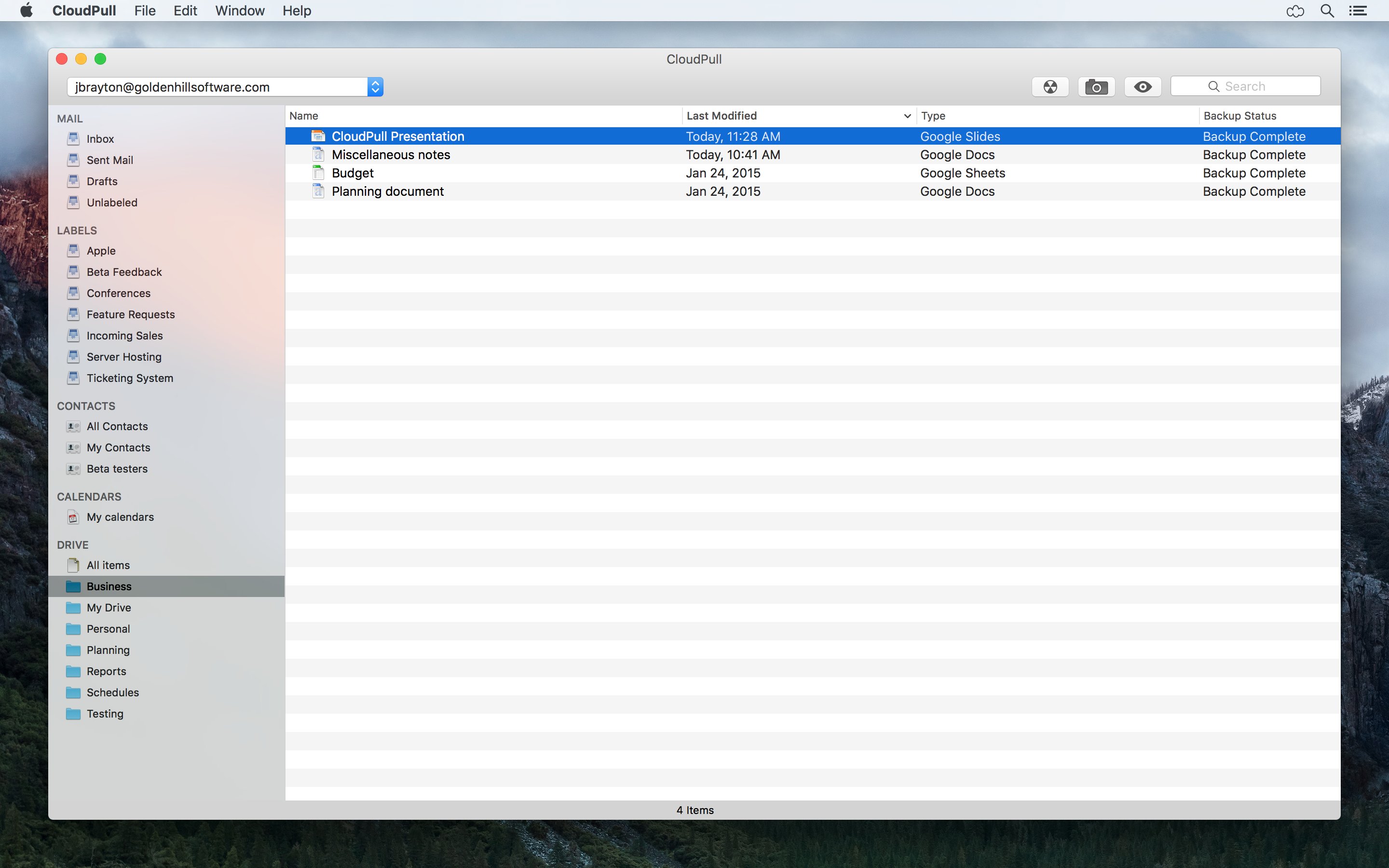Open the Window menu
This screenshot has height=868, width=1389.
point(239,11)
